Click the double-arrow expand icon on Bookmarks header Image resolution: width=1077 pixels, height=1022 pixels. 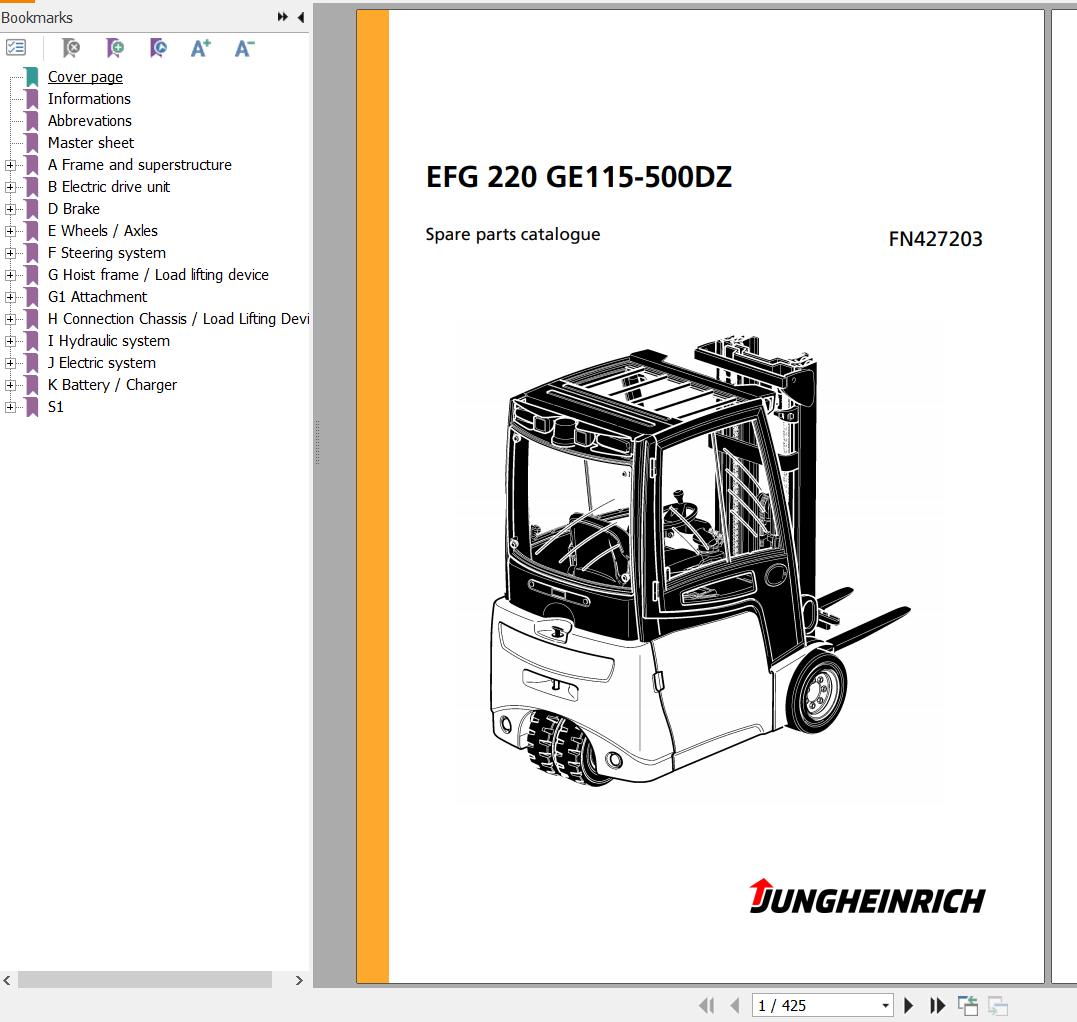[282, 17]
